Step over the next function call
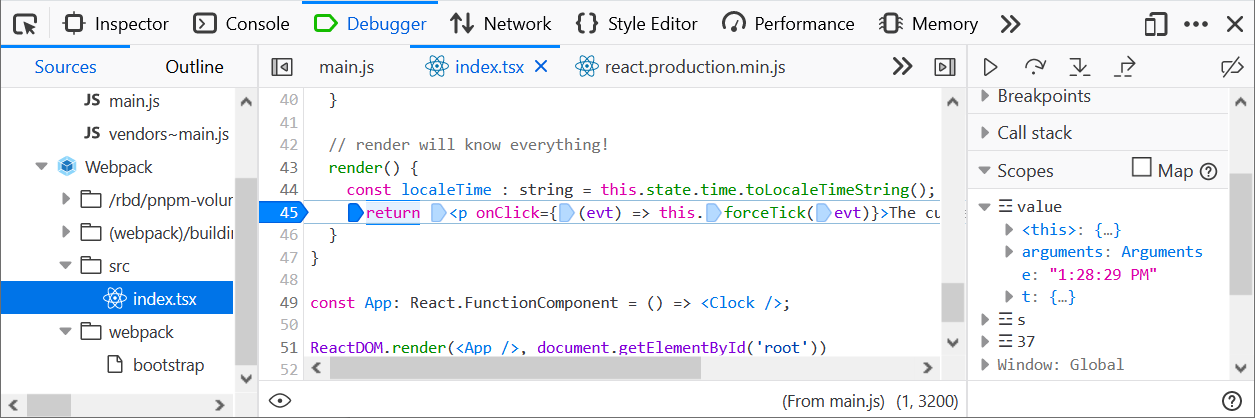1255x418 pixels. tap(1035, 67)
